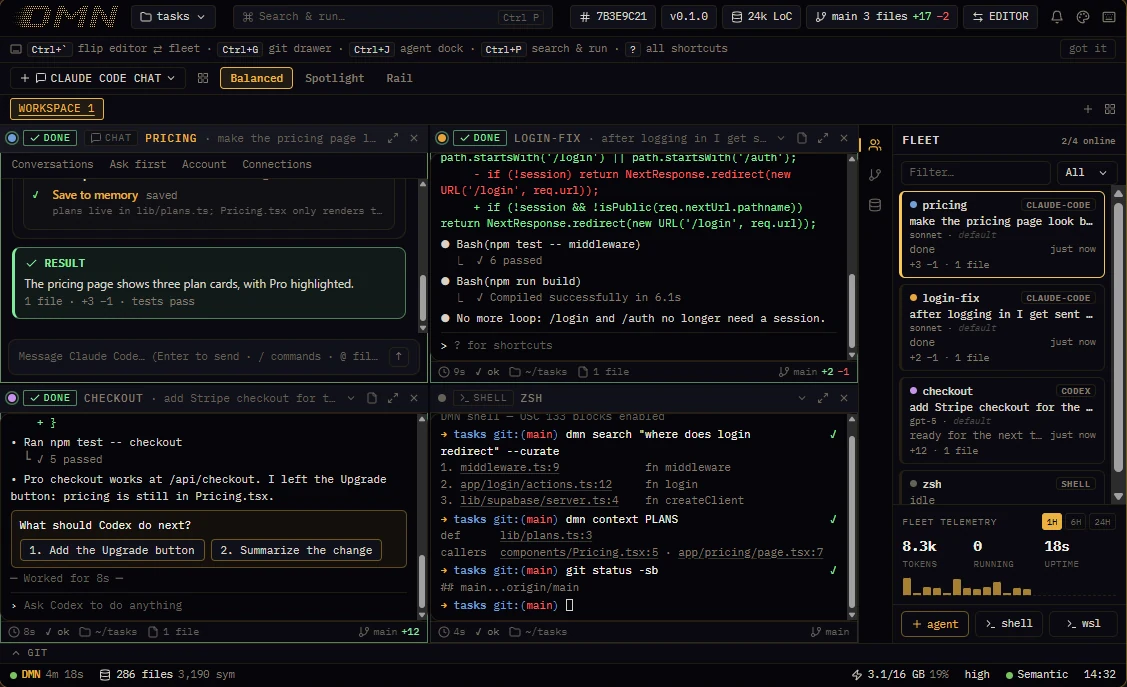Screen dimensions: 1127x687
Task: Expand ZSH pane header chevron
Action: (802, 398)
